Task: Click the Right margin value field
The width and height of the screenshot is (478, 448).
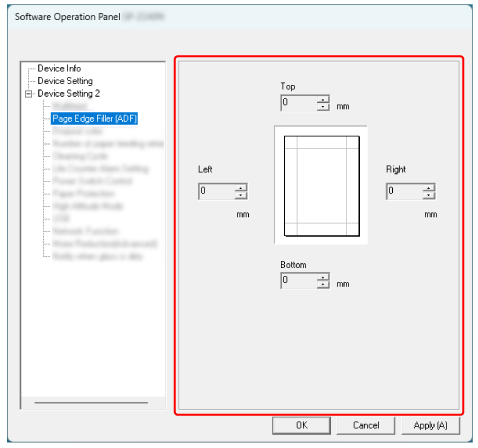Action: (x=405, y=191)
